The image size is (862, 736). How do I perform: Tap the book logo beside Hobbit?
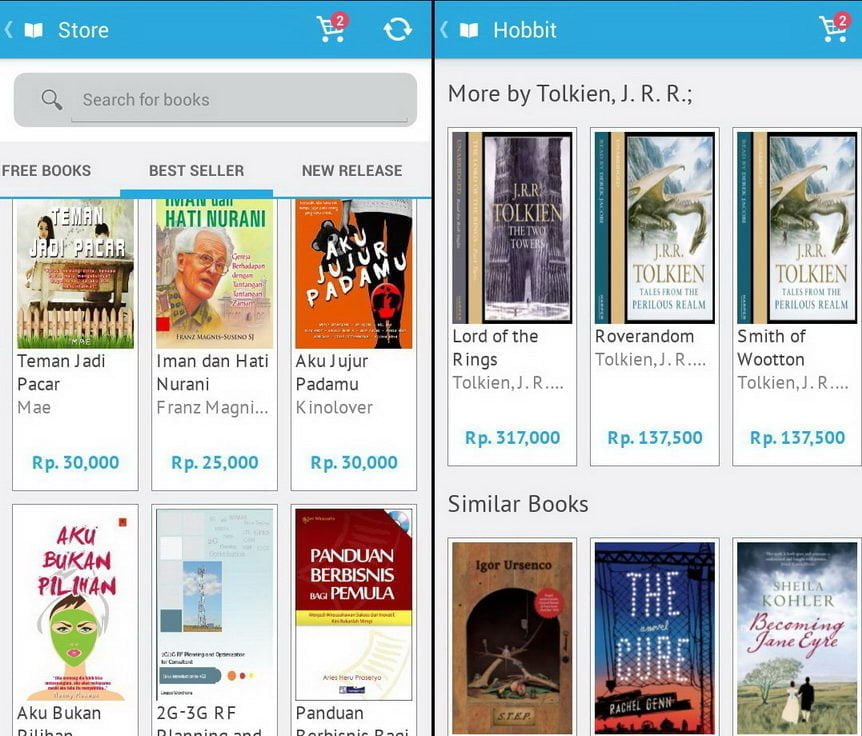[x=469, y=30]
